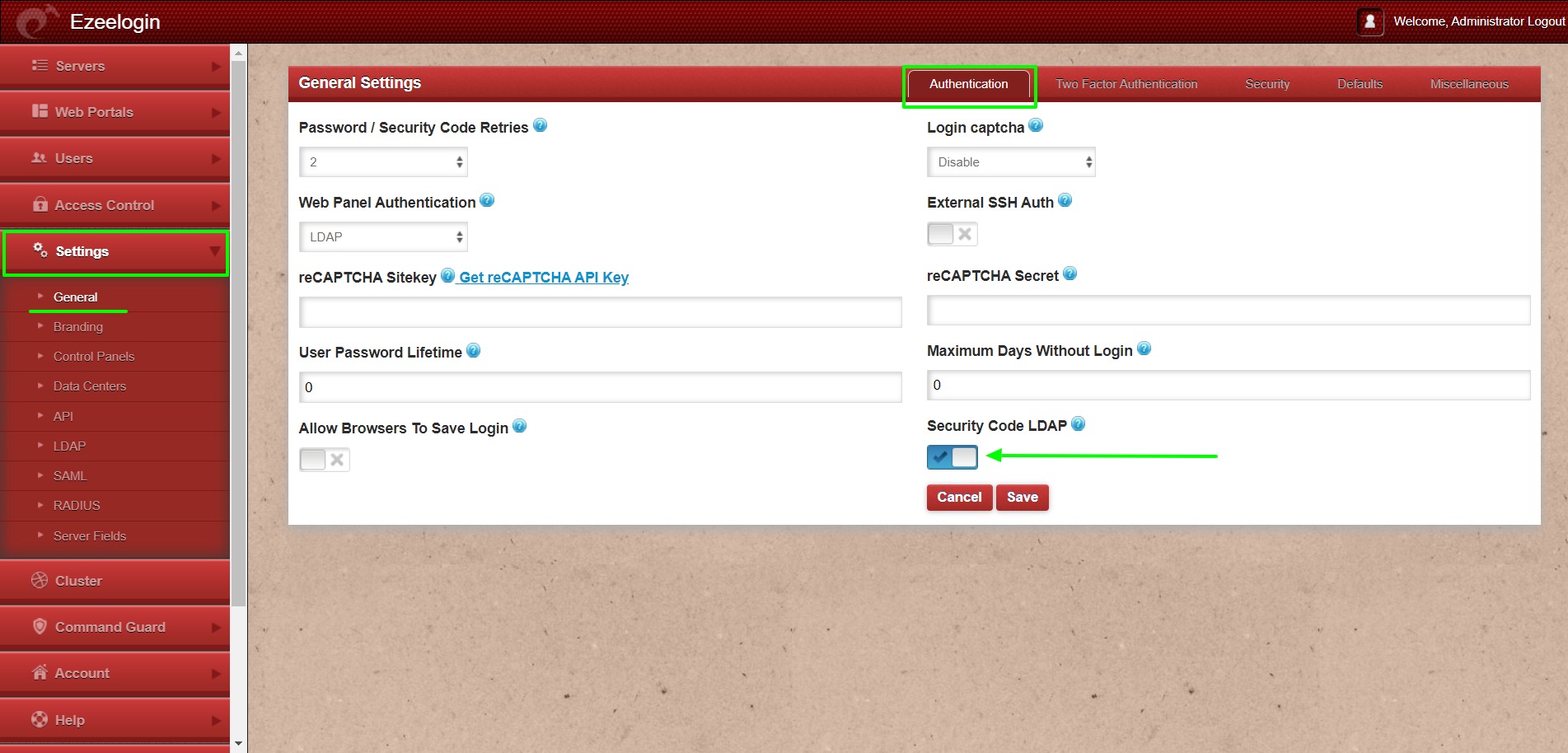The height and width of the screenshot is (753, 1568).
Task: Open RADIUS settings page
Action: click(77, 505)
